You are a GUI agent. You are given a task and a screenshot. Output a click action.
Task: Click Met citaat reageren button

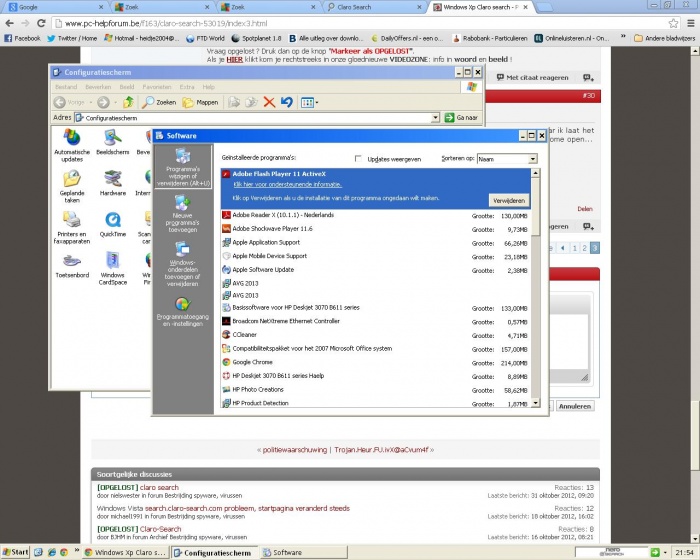[x=533, y=78]
